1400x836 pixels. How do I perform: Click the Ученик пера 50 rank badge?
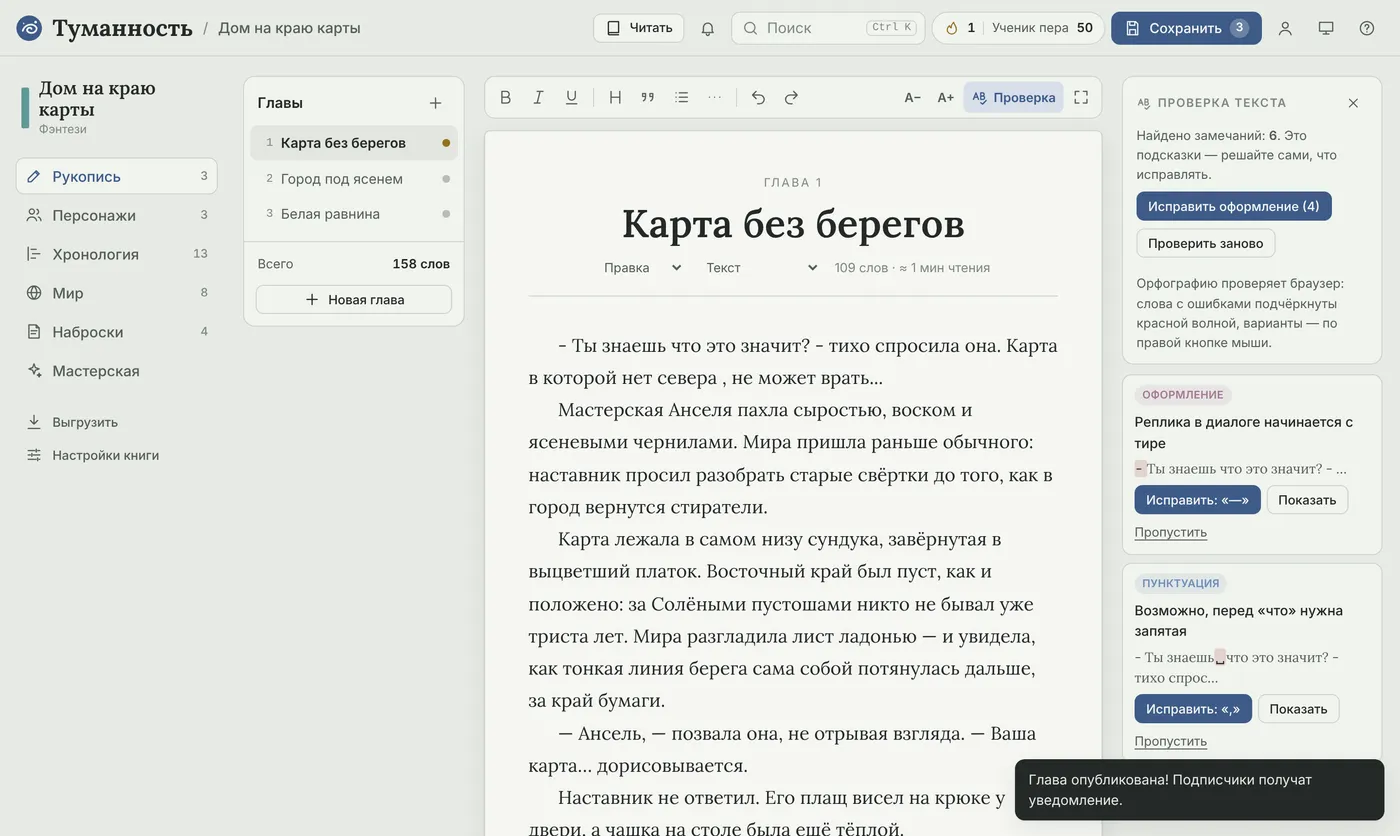1042,28
